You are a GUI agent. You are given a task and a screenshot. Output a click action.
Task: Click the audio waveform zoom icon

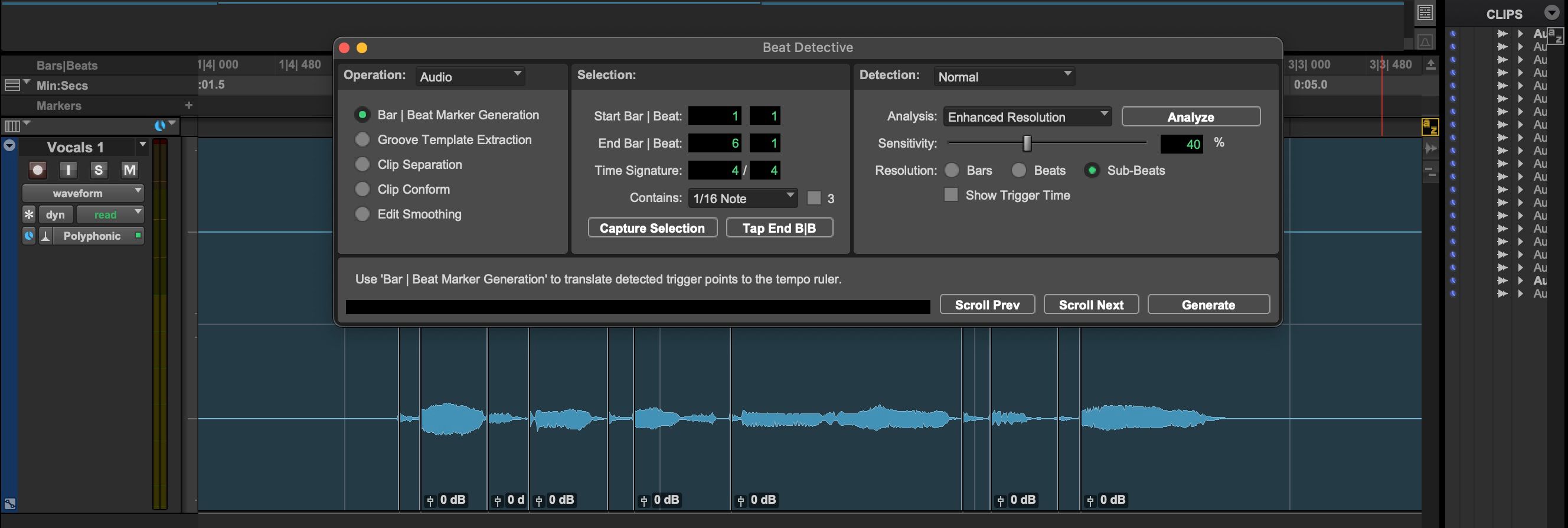click(1430, 148)
